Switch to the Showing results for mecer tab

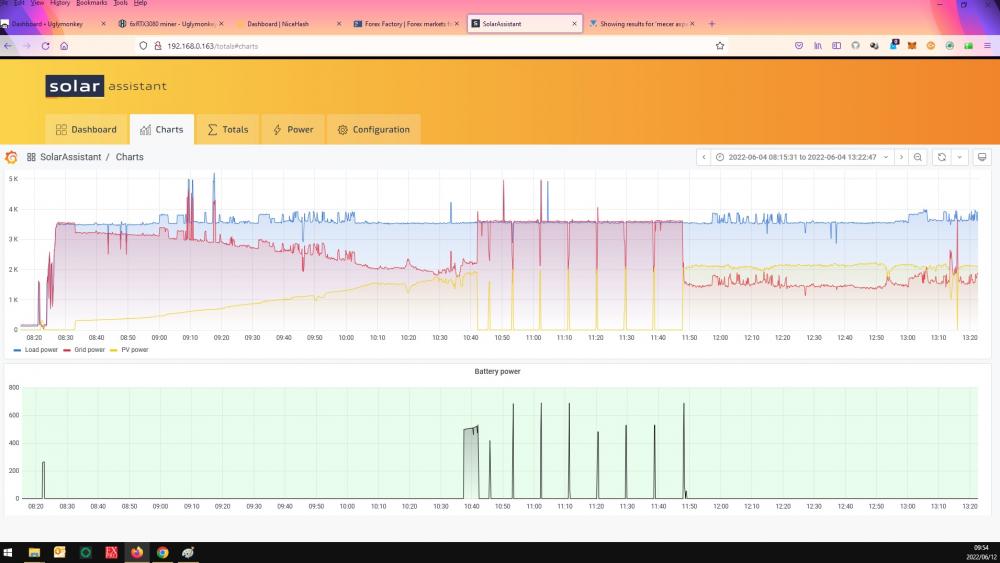click(x=643, y=24)
